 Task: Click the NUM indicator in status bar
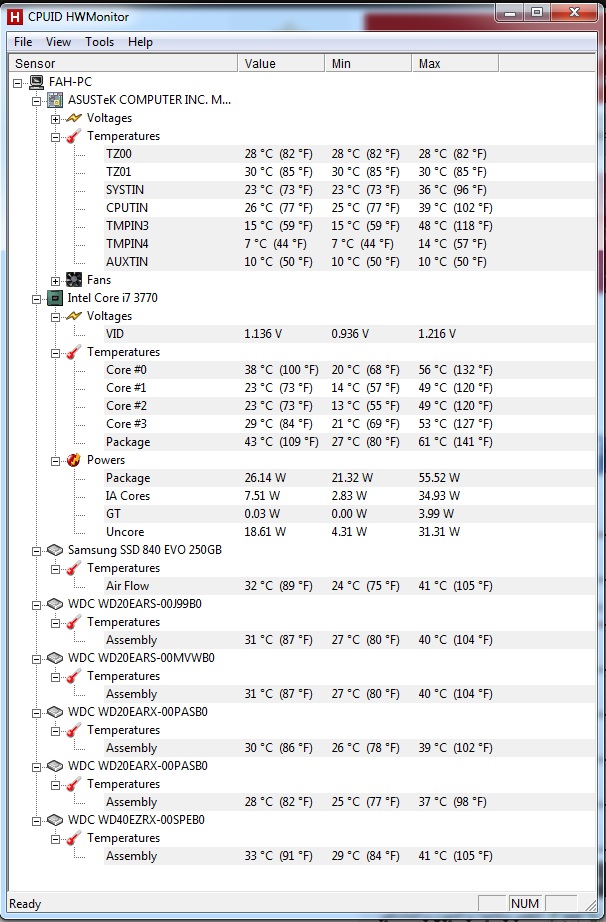524,904
